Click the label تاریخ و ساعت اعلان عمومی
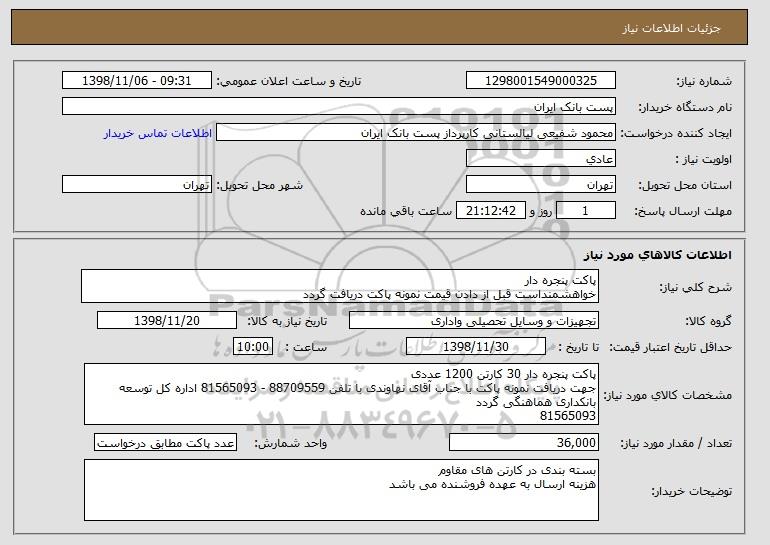Viewport: 770px width, 545px height. (289, 82)
